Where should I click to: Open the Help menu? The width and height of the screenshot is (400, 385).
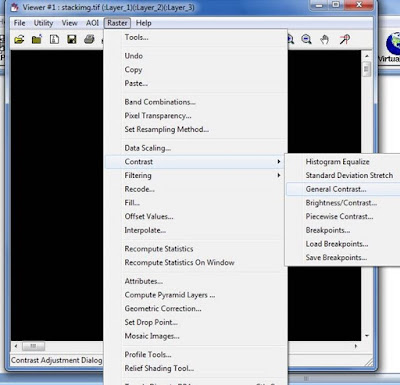143,23
